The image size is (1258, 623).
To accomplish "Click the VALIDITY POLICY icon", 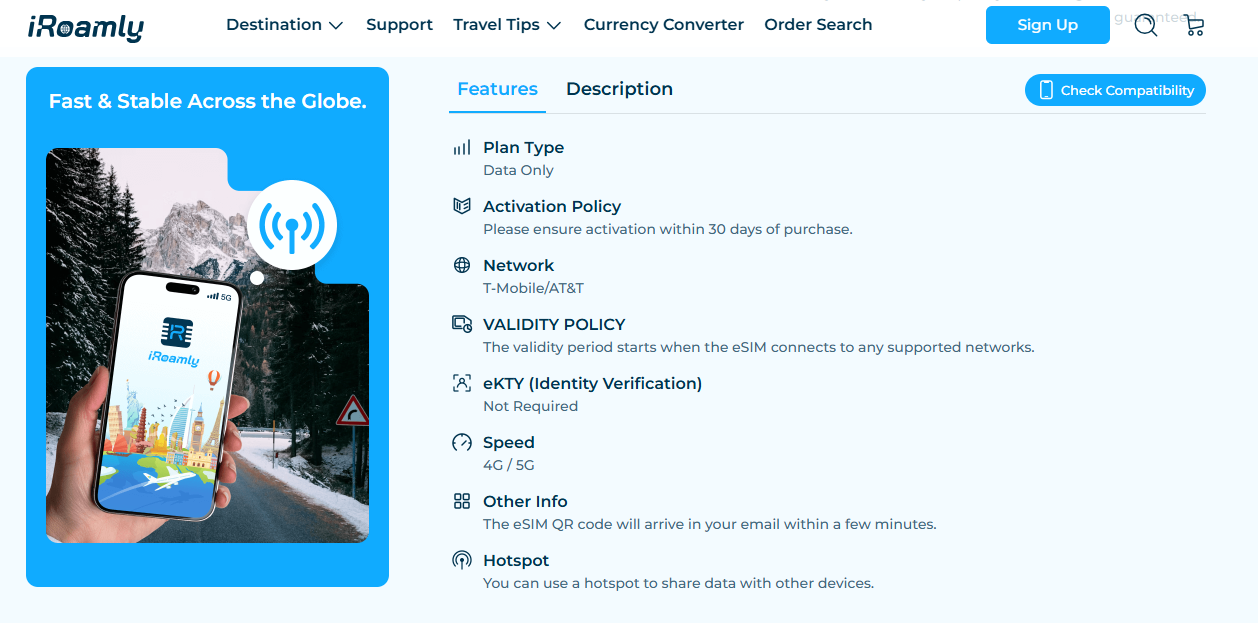I will pos(462,324).
